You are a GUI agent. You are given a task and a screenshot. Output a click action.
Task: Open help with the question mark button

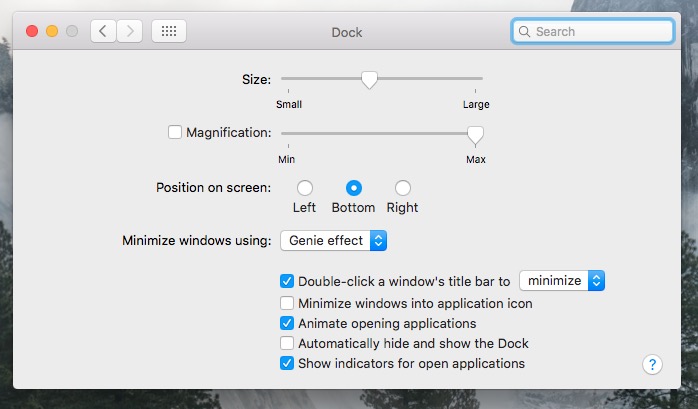tap(652, 365)
